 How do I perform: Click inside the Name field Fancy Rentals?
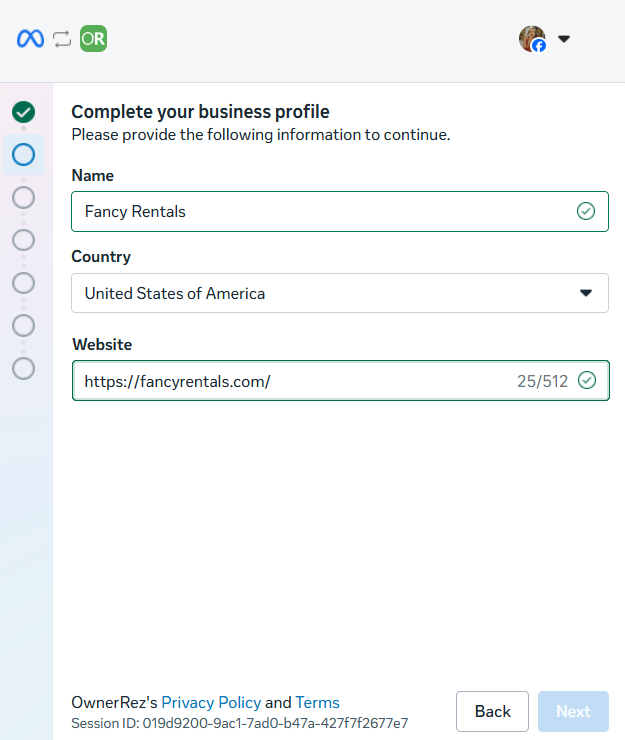pyautogui.click(x=340, y=211)
